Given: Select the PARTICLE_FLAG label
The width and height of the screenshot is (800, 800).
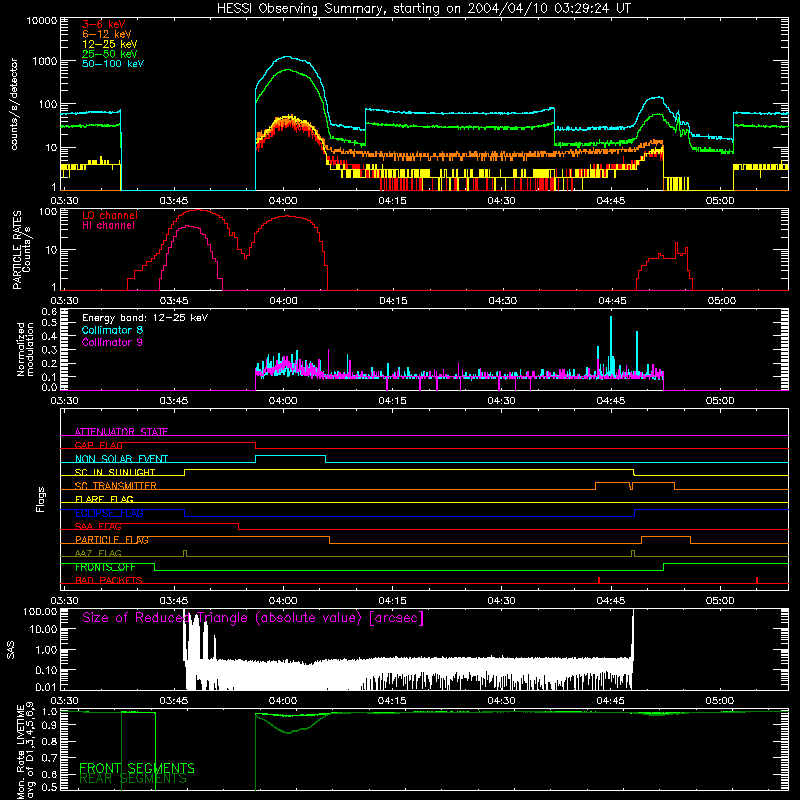Looking at the screenshot, I should coord(112,540).
